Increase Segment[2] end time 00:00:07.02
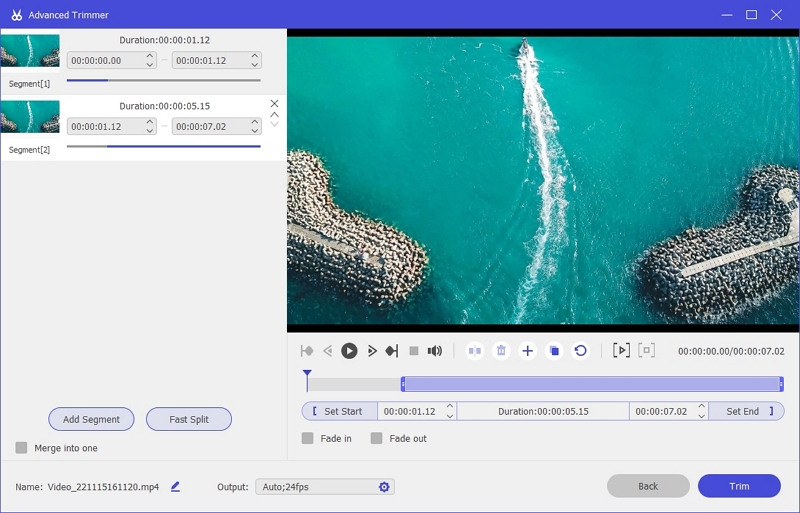This screenshot has height=513, width=800. click(x=255, y=121)
